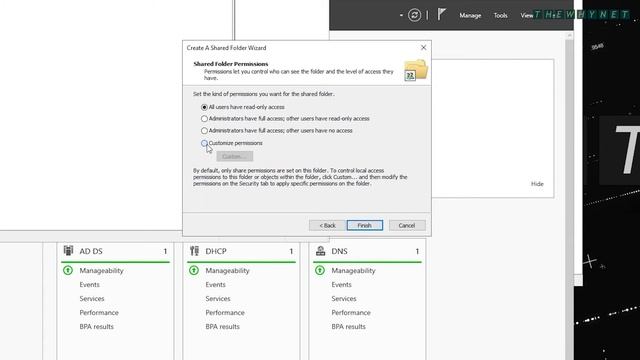This screenshot has width=640, height=360.
Task: Open the View menu
Action: (x=527, y=15)
